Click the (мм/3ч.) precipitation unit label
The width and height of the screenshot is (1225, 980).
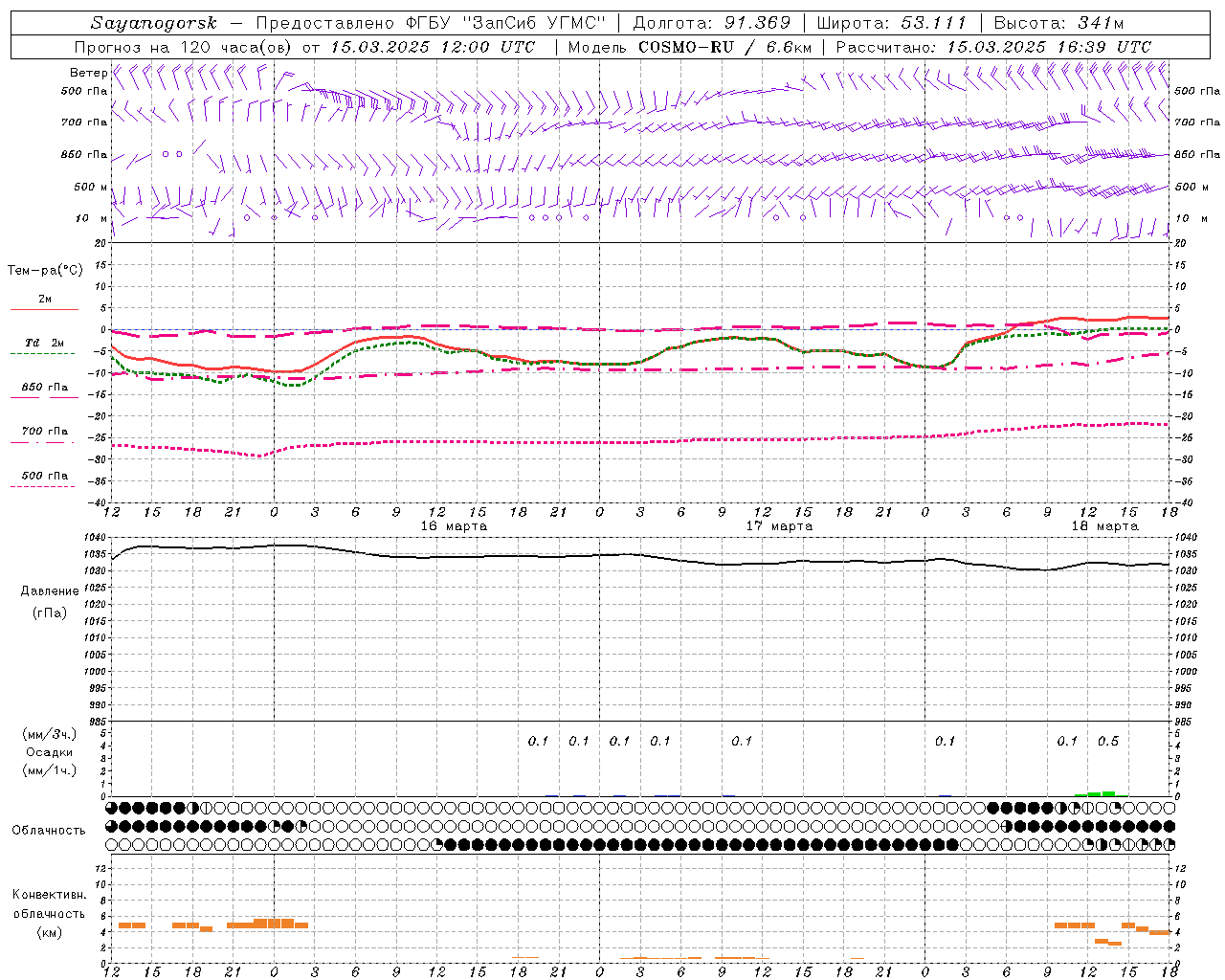[x=51, y=734]
